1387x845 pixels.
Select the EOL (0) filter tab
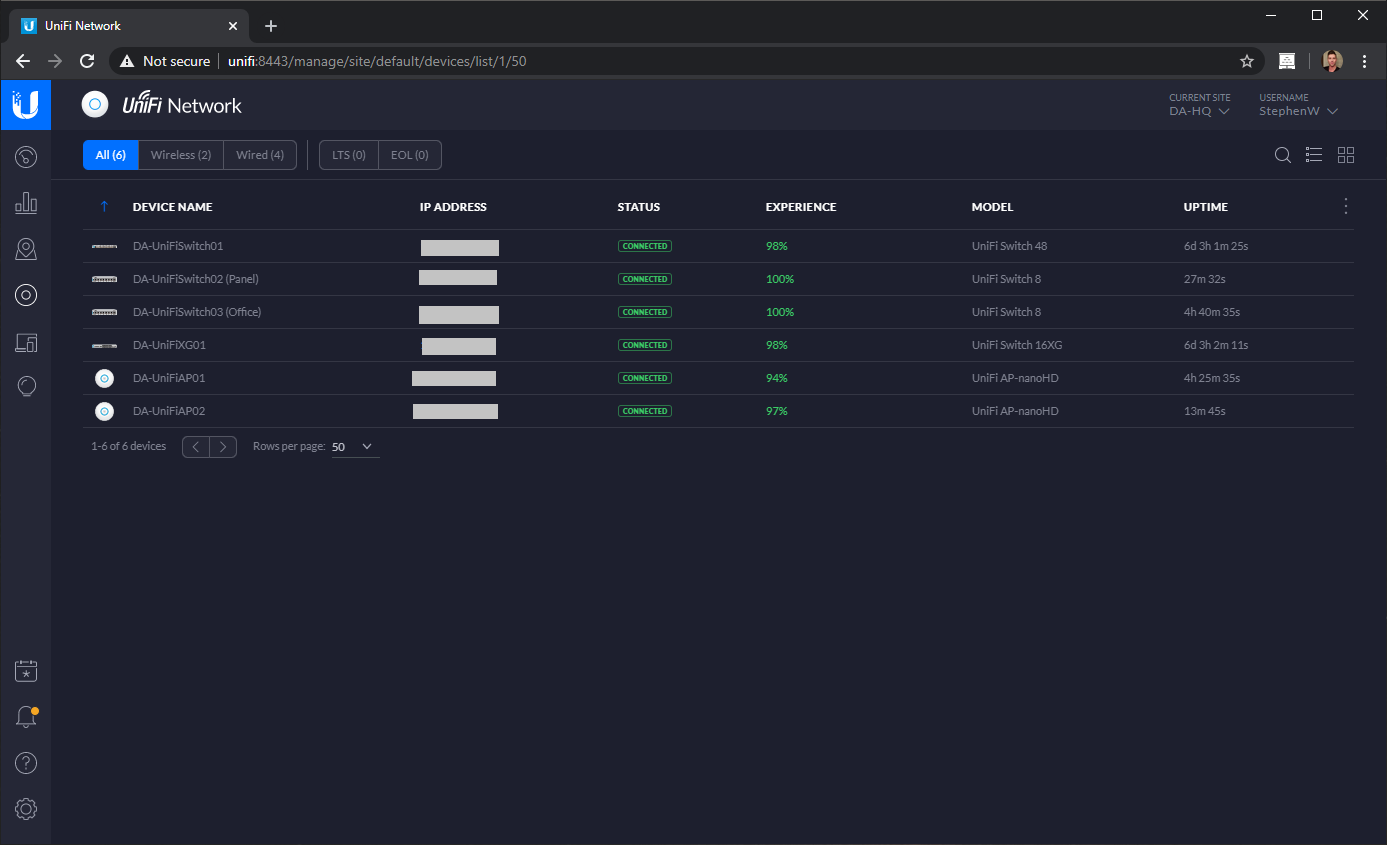(x=410, y=155)
